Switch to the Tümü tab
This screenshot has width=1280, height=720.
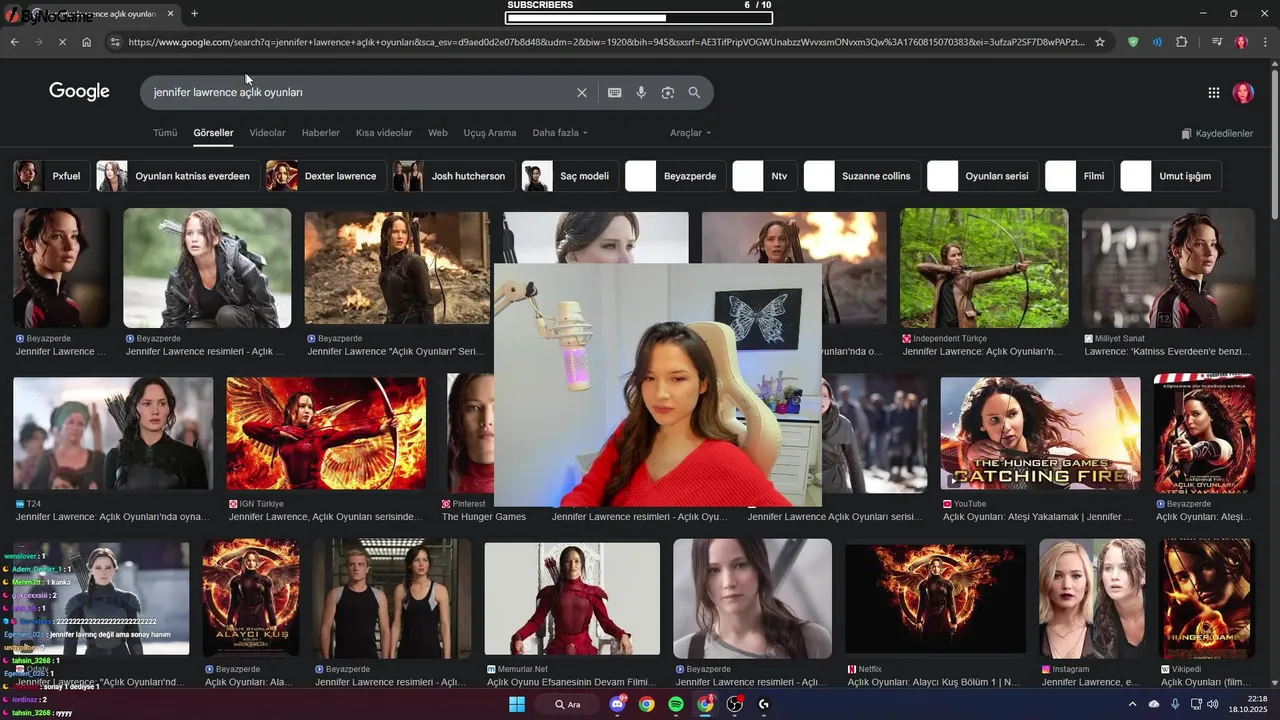pos(165,133)
